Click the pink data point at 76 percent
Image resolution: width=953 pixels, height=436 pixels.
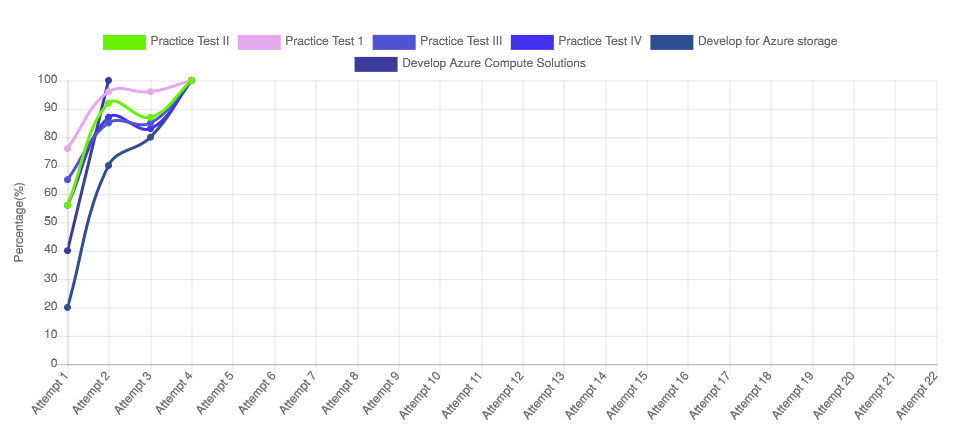click(67, 148)
